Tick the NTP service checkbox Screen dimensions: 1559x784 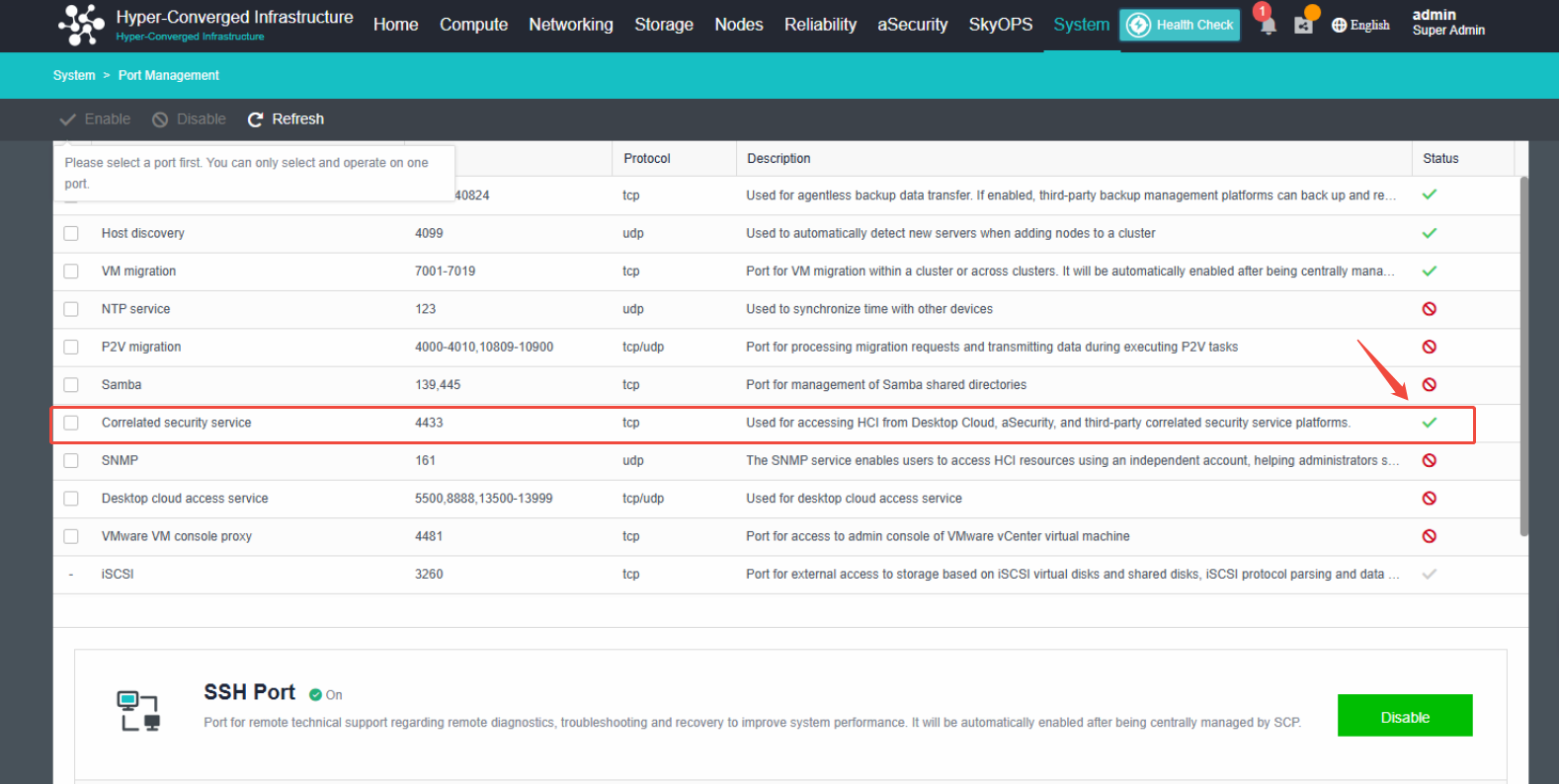coord(71,309)
